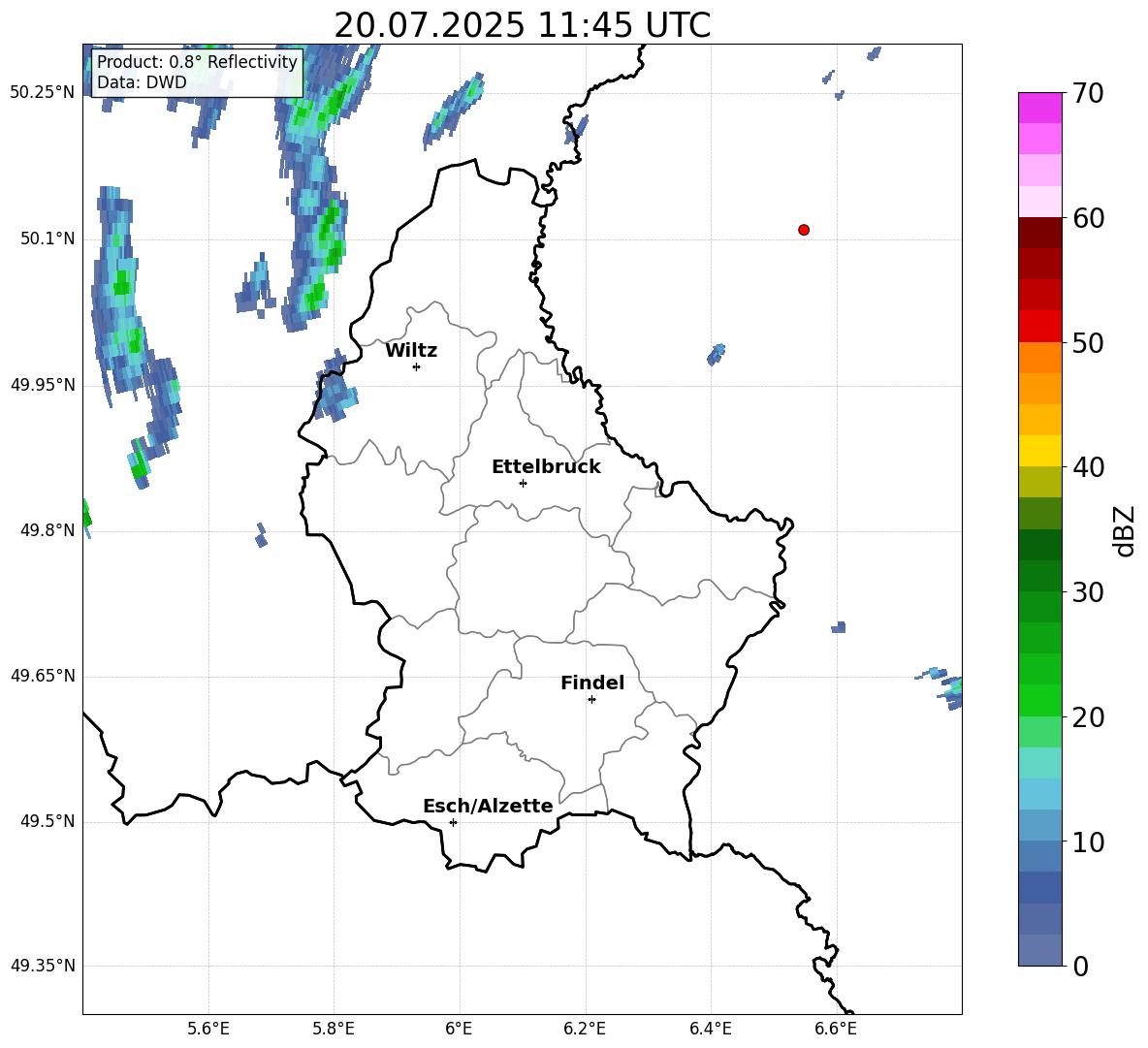The width and height of the screenshot is (1148, 1048).
Task: Click the 6°E longitude label
Action: coord(459,1029)
